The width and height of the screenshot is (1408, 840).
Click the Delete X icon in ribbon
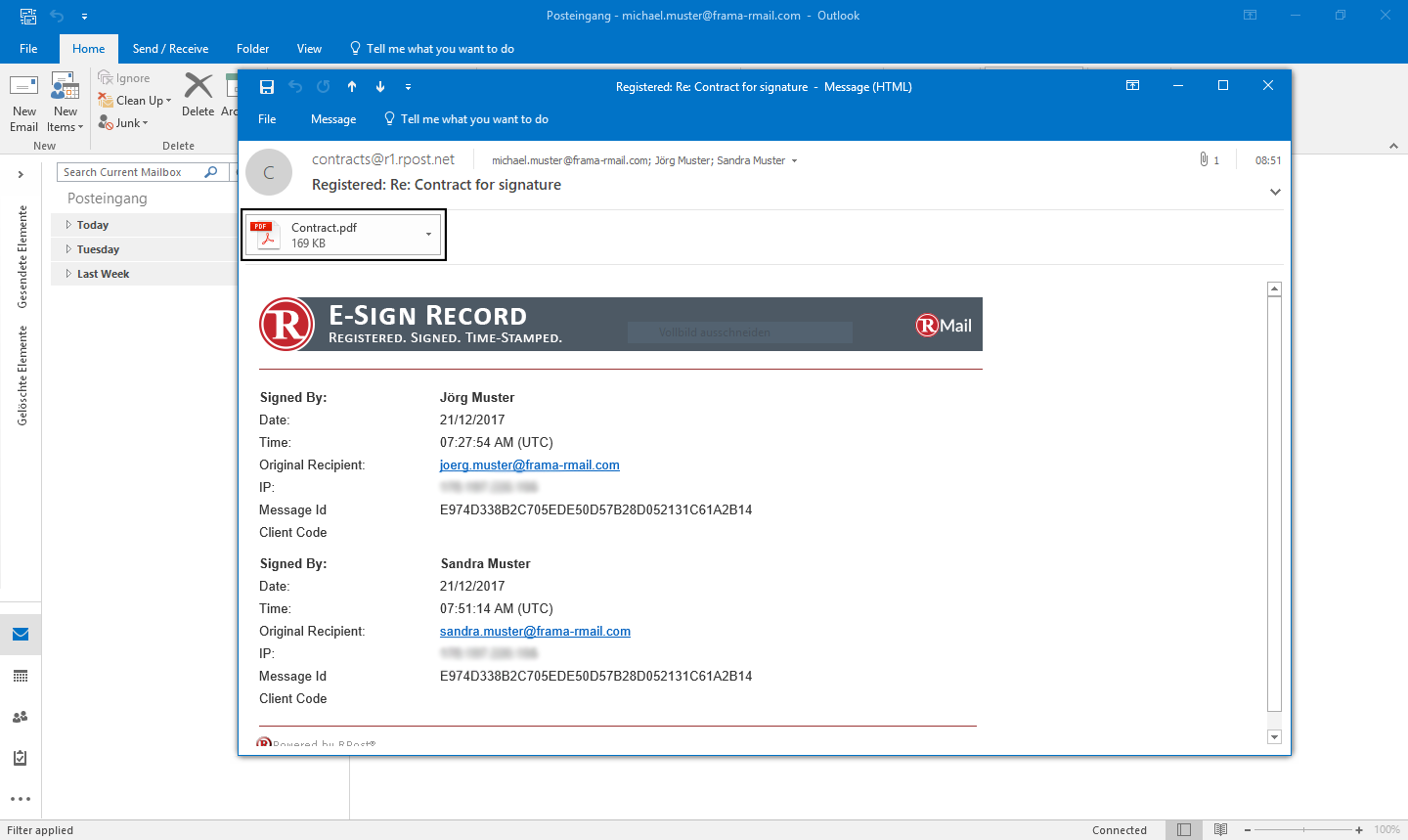coord(198,85)
